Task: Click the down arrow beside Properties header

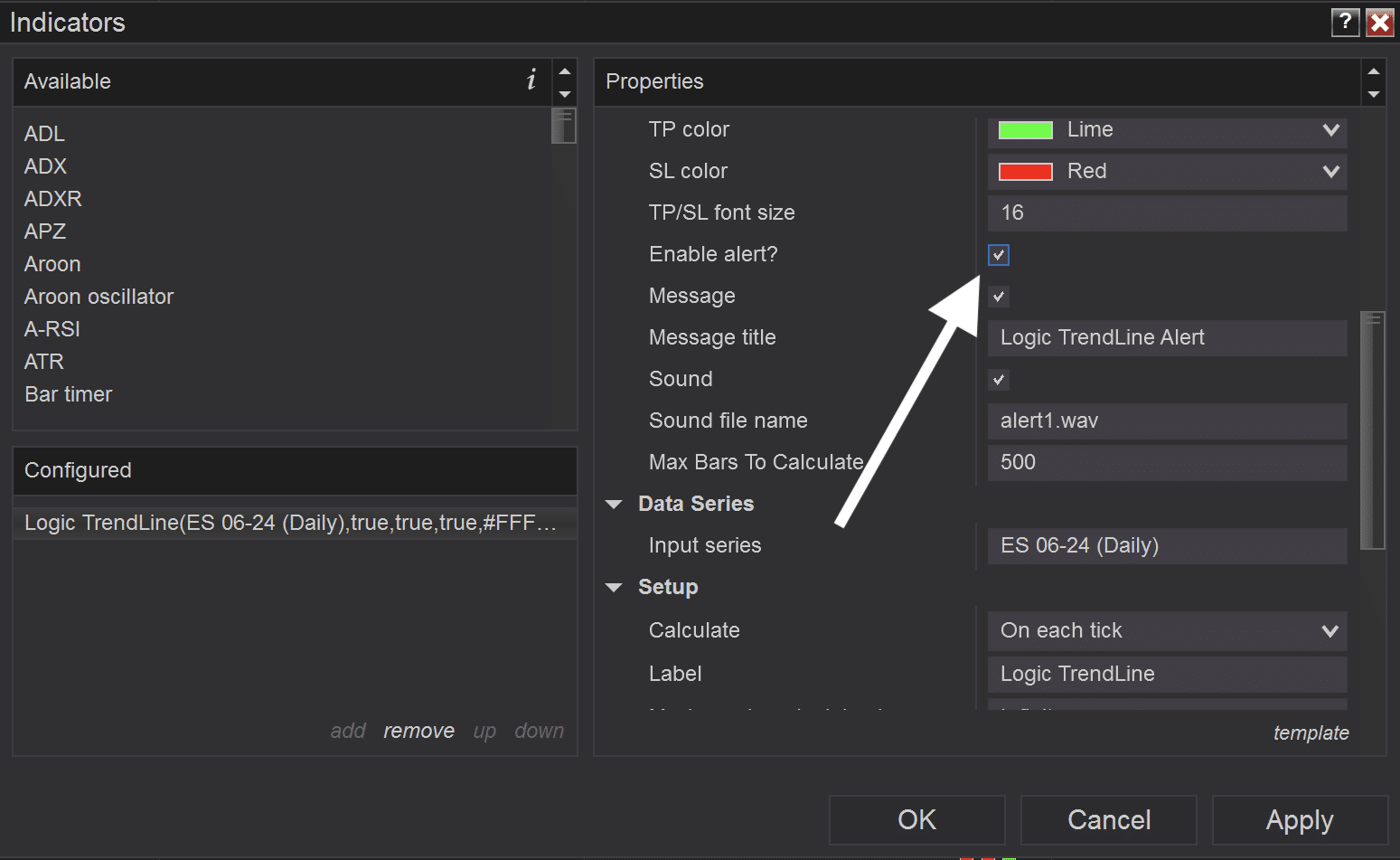Action: pyautogui.click(x=1374, y=94)
